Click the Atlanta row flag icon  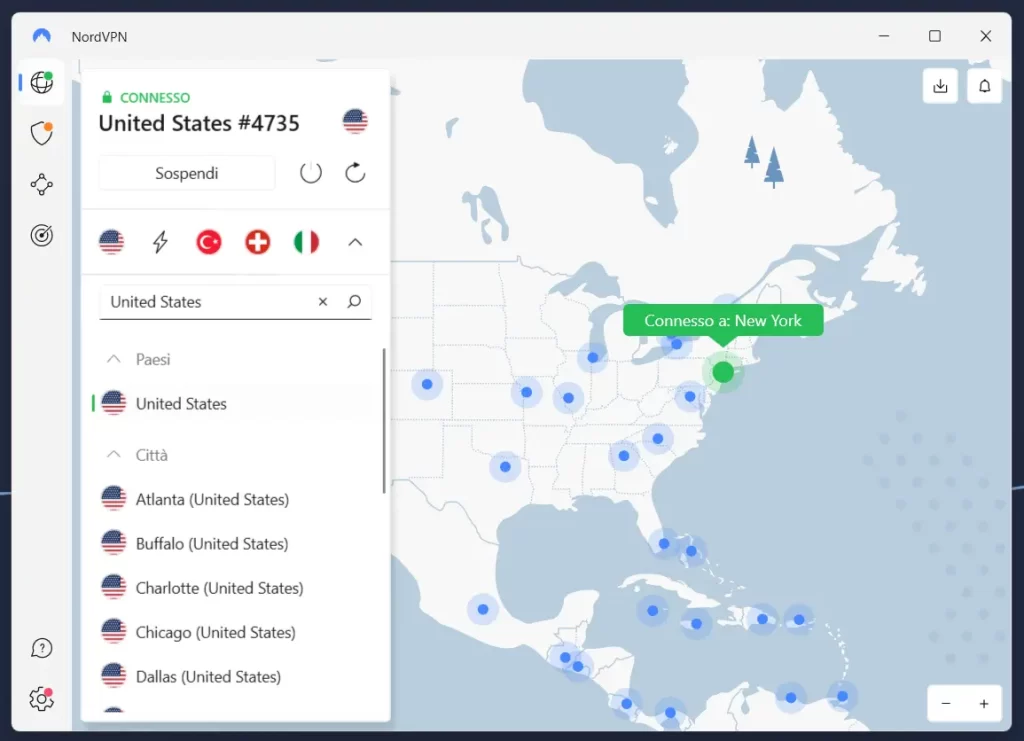click(x=114, y=499)
